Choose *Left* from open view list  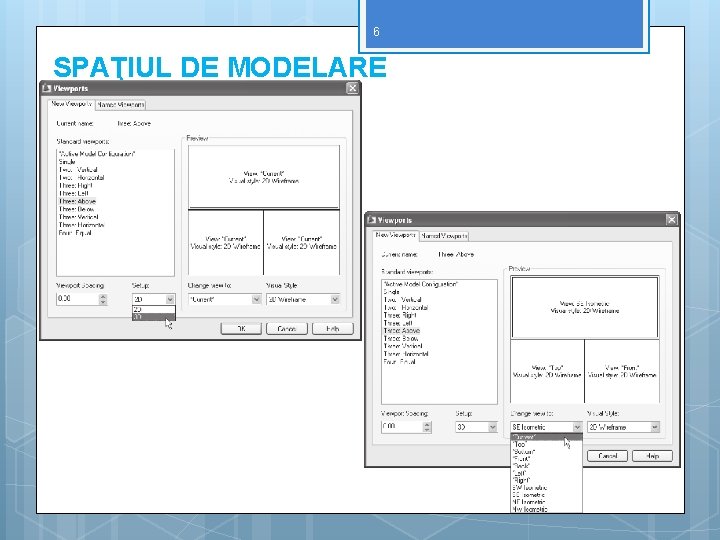546,473
